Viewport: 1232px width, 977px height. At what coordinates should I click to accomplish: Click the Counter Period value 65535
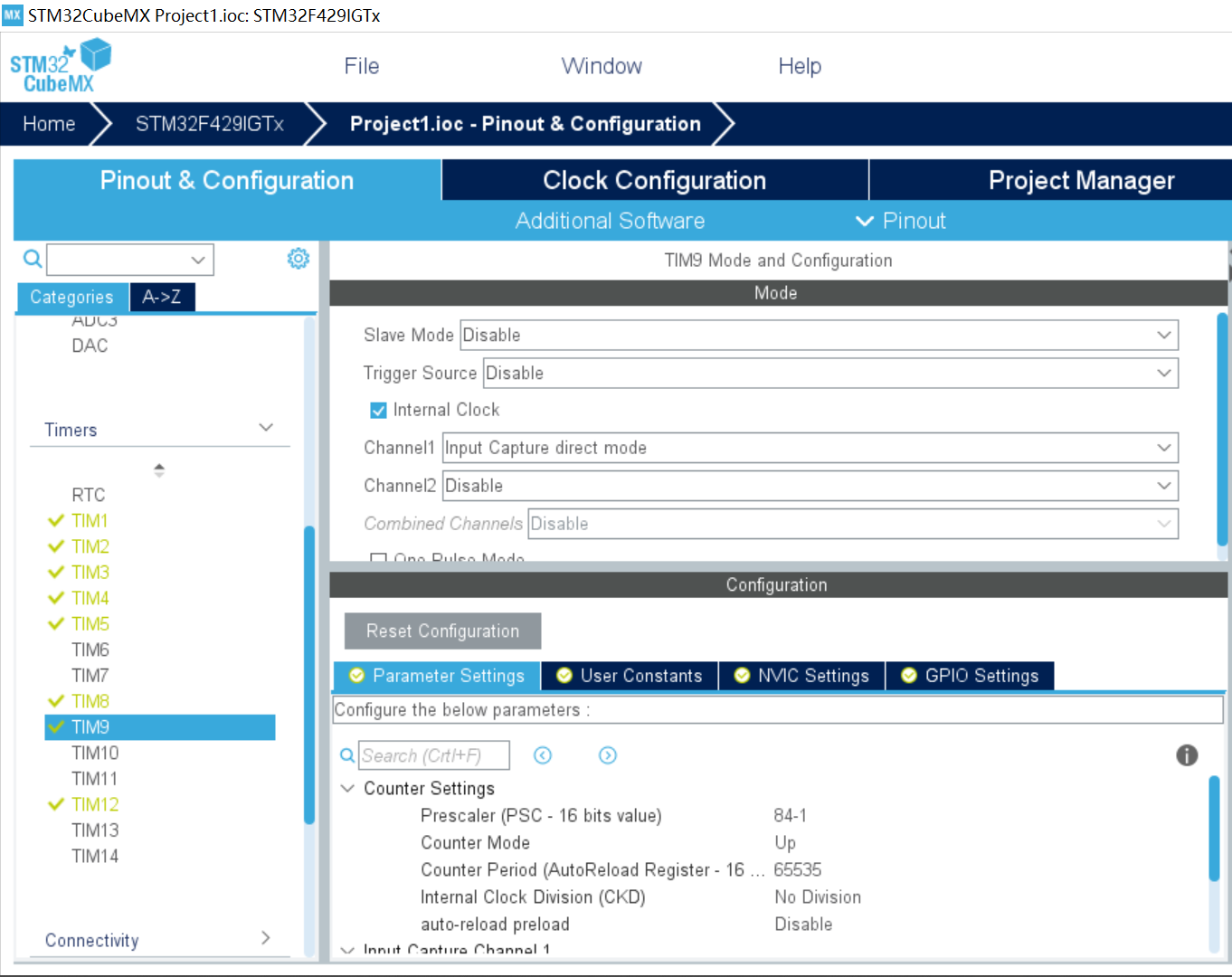(x=798, y=869)
